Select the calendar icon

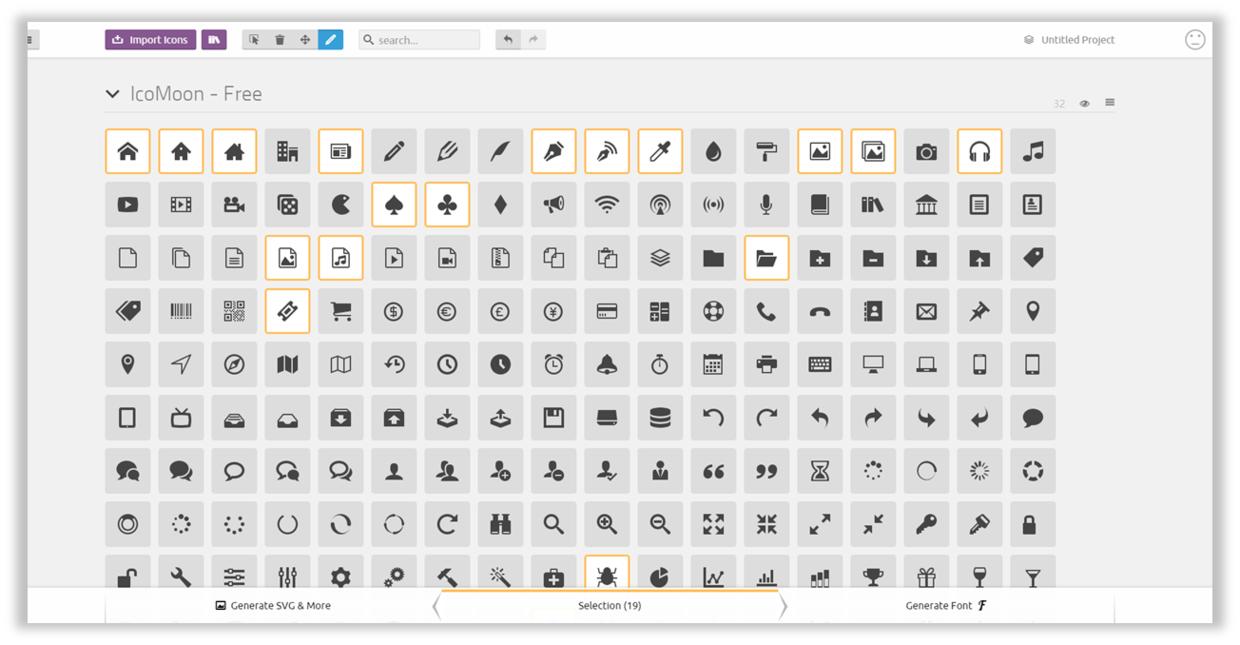pos(713,365)
